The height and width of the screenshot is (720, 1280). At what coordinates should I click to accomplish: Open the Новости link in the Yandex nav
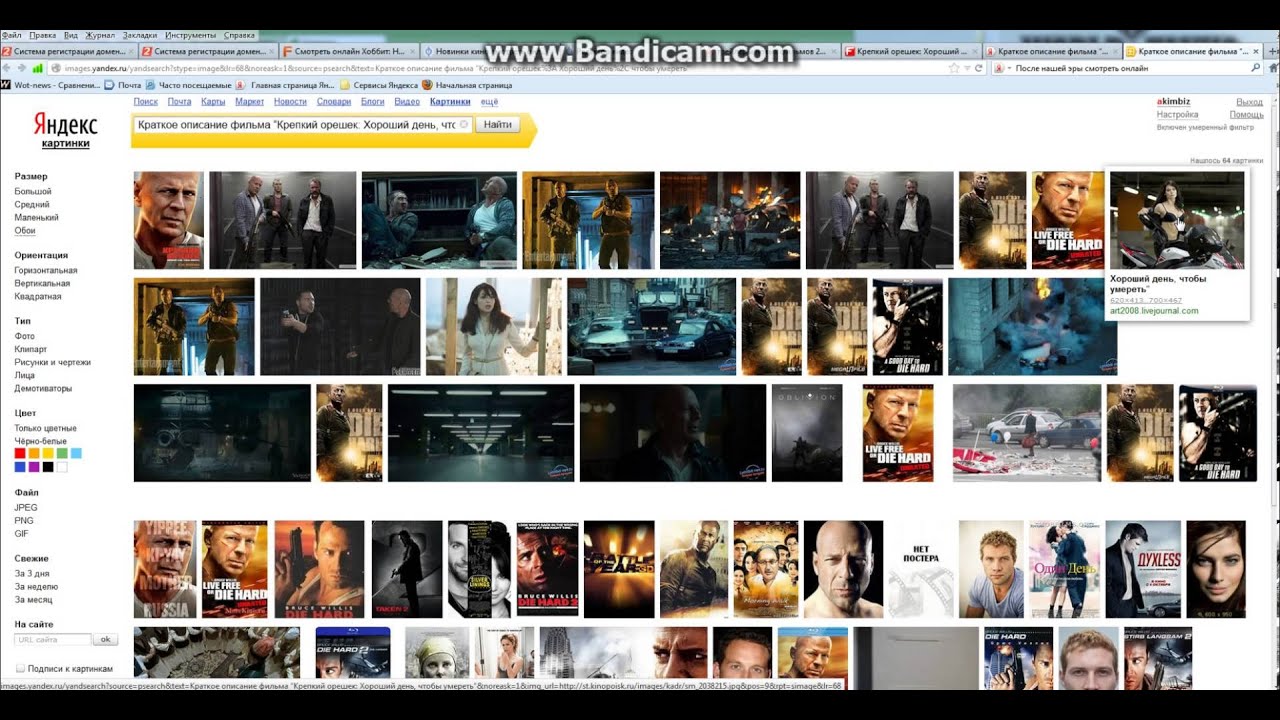click(x=290, y=102)
